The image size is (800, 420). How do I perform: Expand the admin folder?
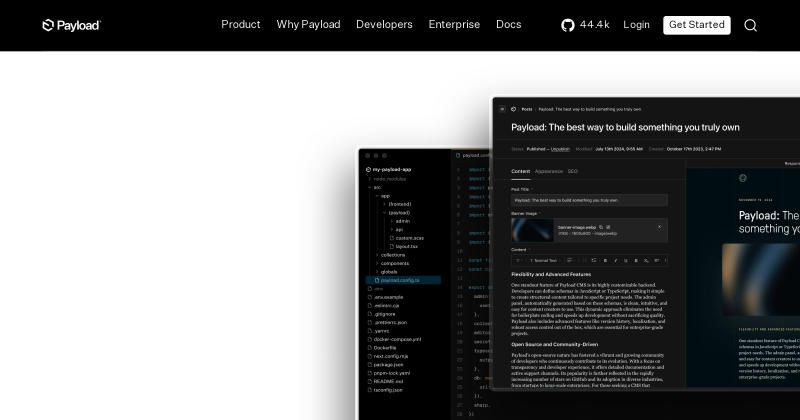click(x=400, y=221)
